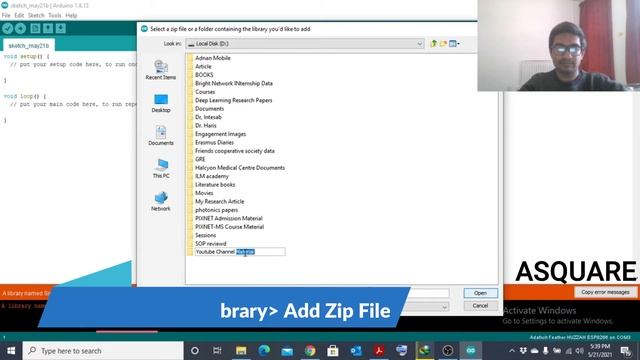This screenshot has height=360, width=640.
Task: Open Mail app from taskbar
Action: click(287, 351)
